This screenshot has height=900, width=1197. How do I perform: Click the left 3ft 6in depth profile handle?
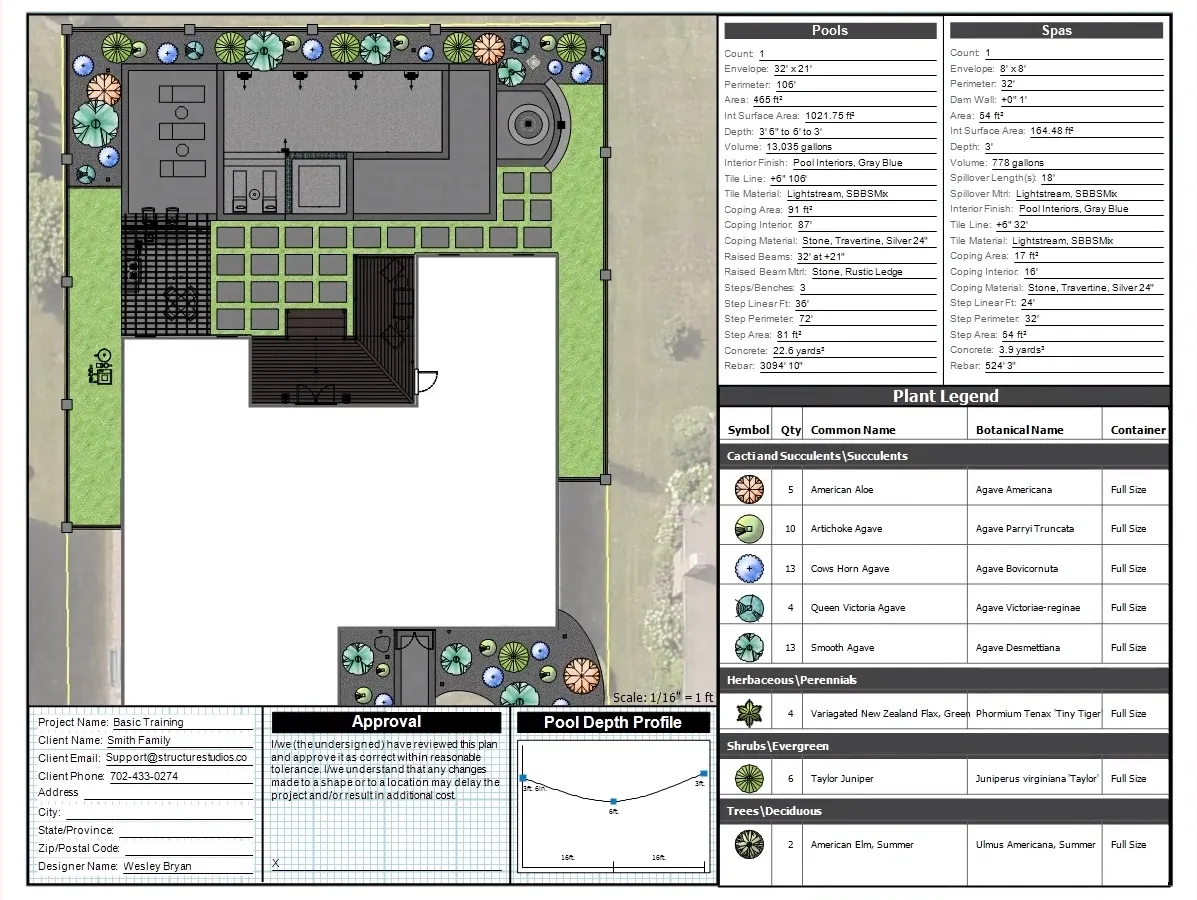[x=523, y=777]
